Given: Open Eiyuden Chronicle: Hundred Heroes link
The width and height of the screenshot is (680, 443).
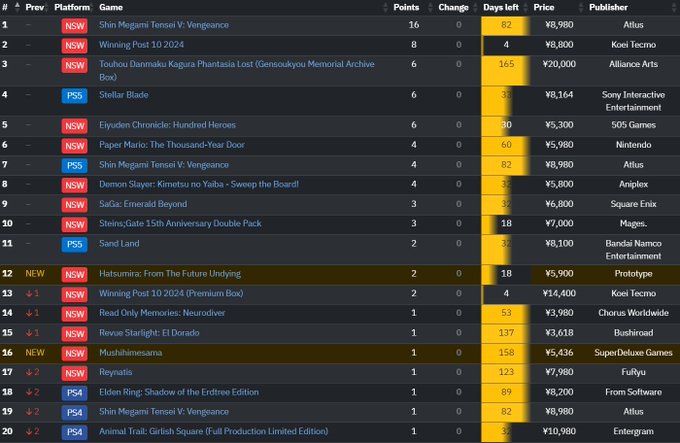Looking at the screenshot, I should (x=167, y=125).
